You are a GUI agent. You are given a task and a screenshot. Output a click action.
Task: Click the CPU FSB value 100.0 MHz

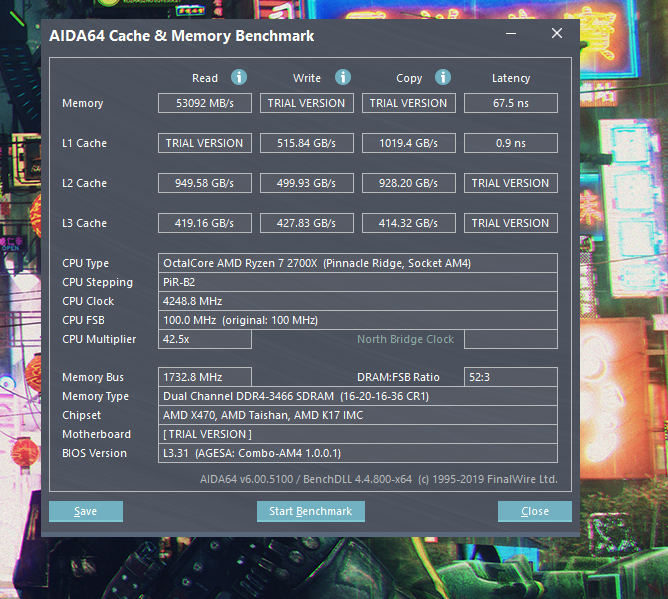(358, 320)
